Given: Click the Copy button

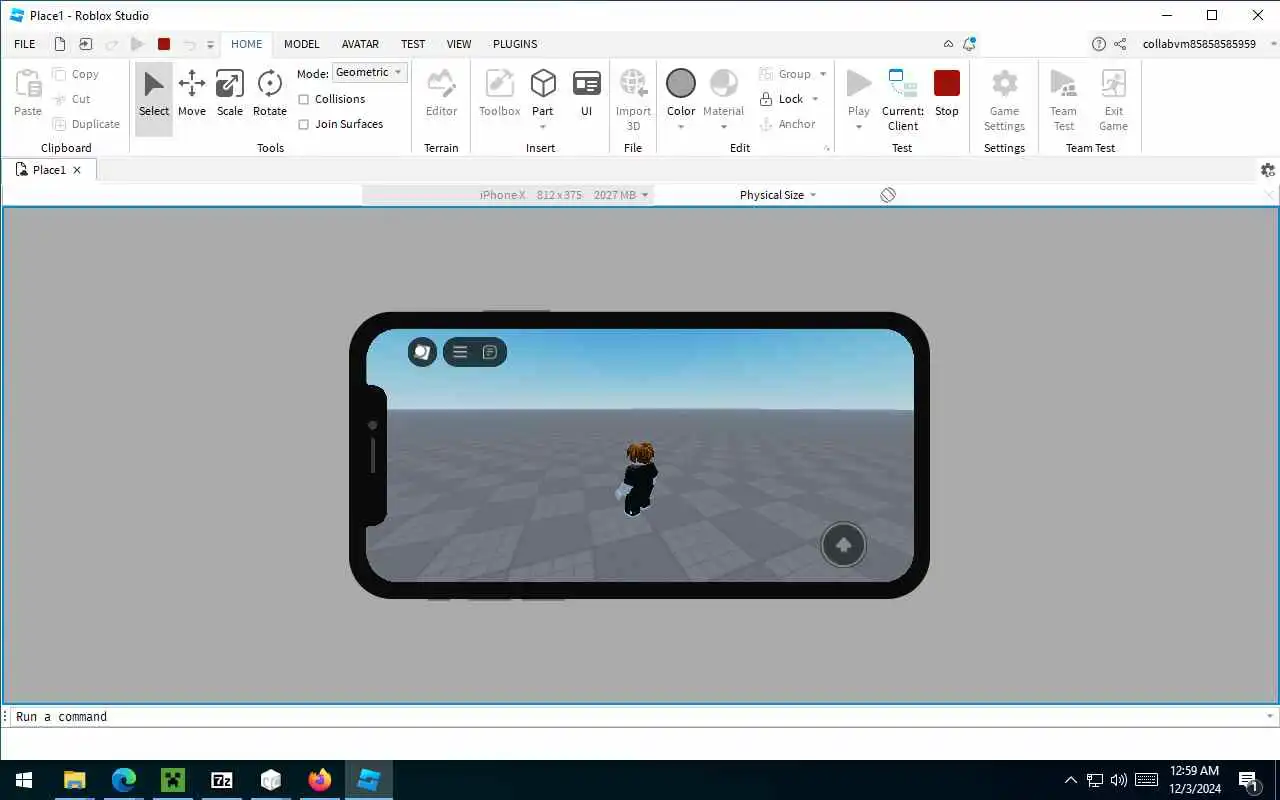Looking at the screenshot, I should pyautogui.click(x=76, y=74).
